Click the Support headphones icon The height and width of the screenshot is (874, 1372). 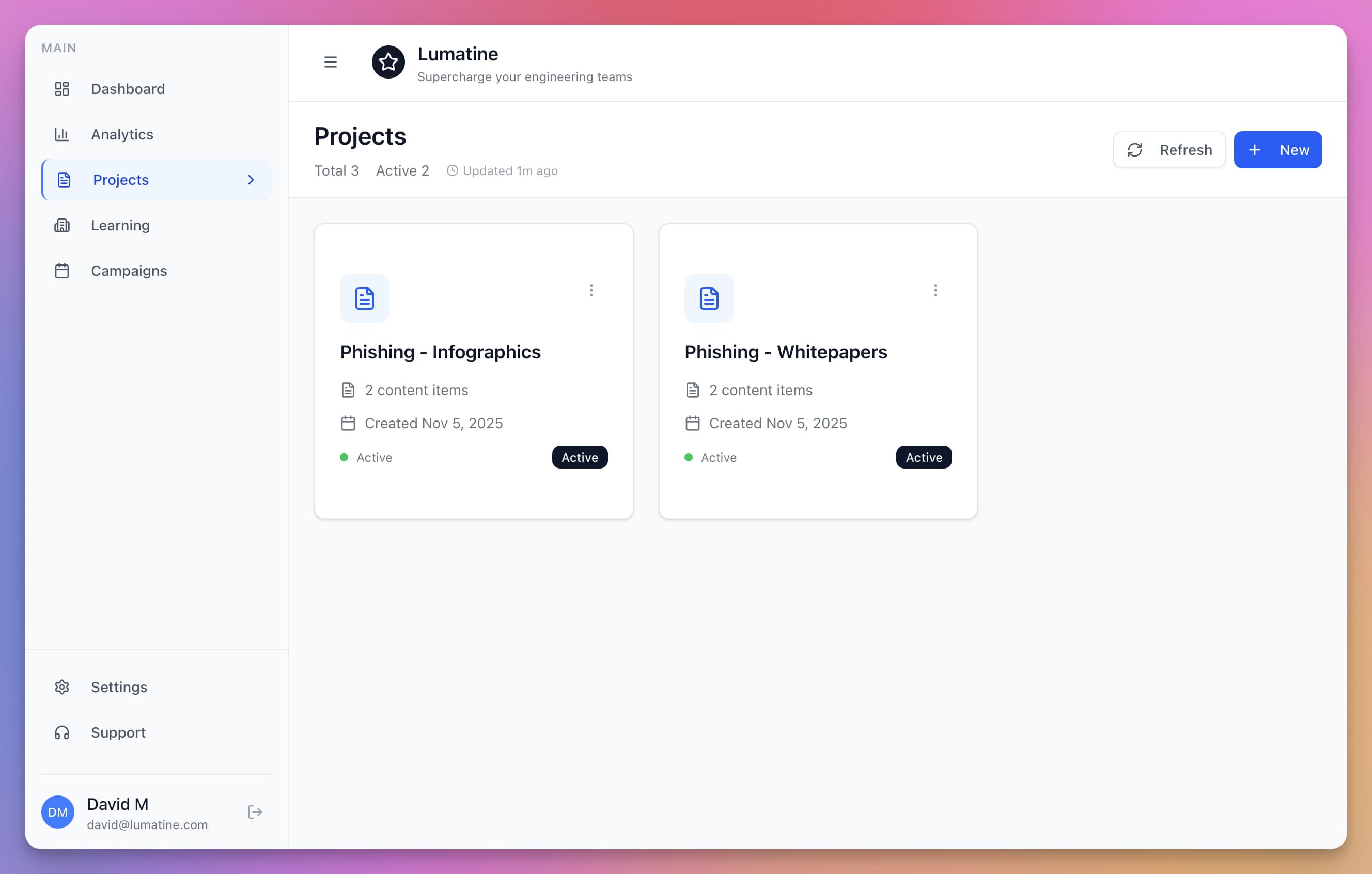[x=61, y=732]
